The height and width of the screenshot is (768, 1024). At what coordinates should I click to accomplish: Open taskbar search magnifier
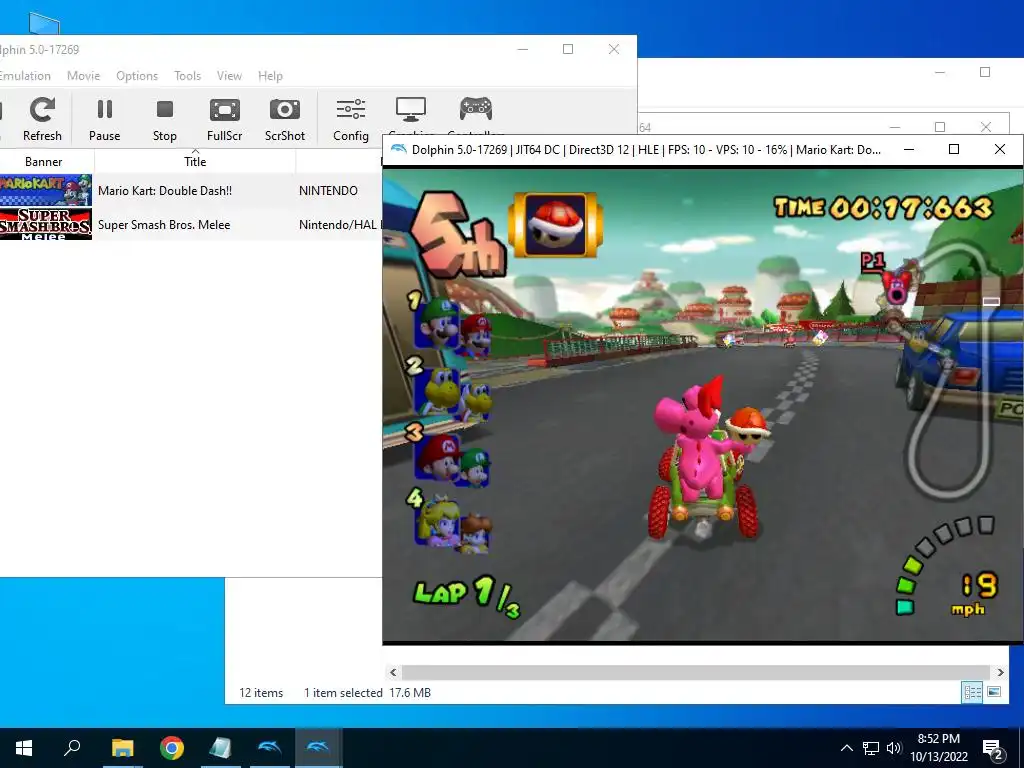[72, 748]
